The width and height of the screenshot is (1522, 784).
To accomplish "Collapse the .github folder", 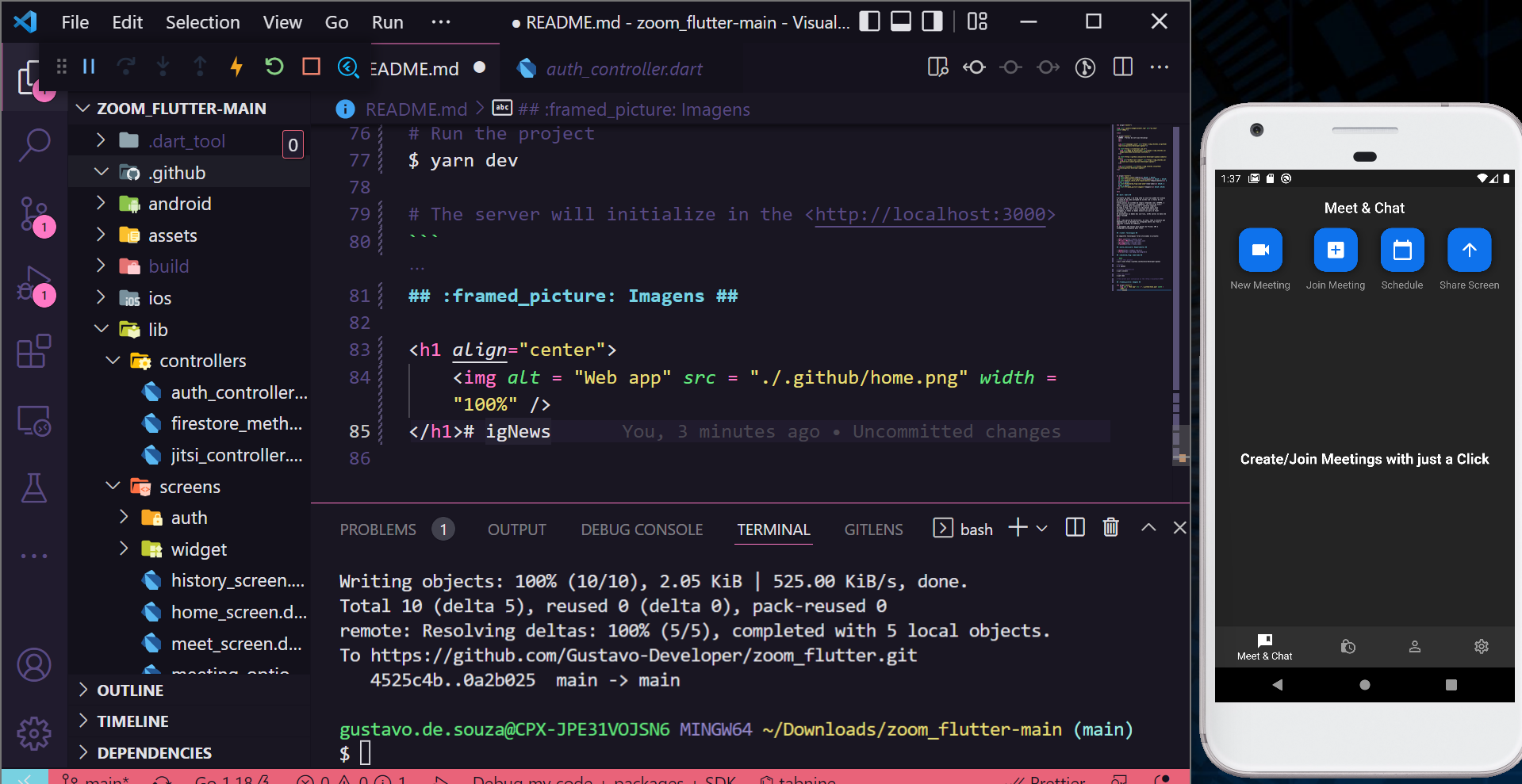I will pyautogui.click(x=189, y=173).
